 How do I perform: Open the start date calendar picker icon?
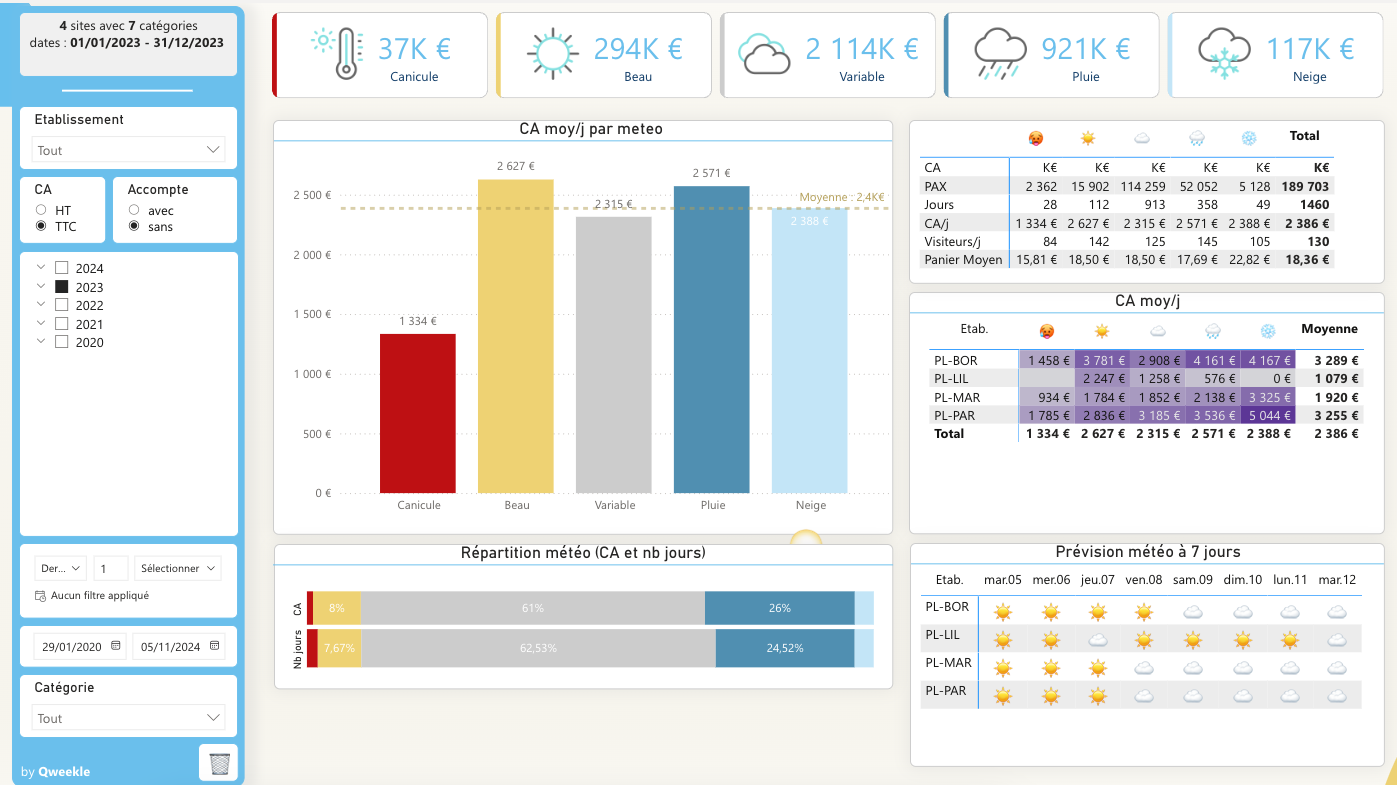[x=116, y=647]
